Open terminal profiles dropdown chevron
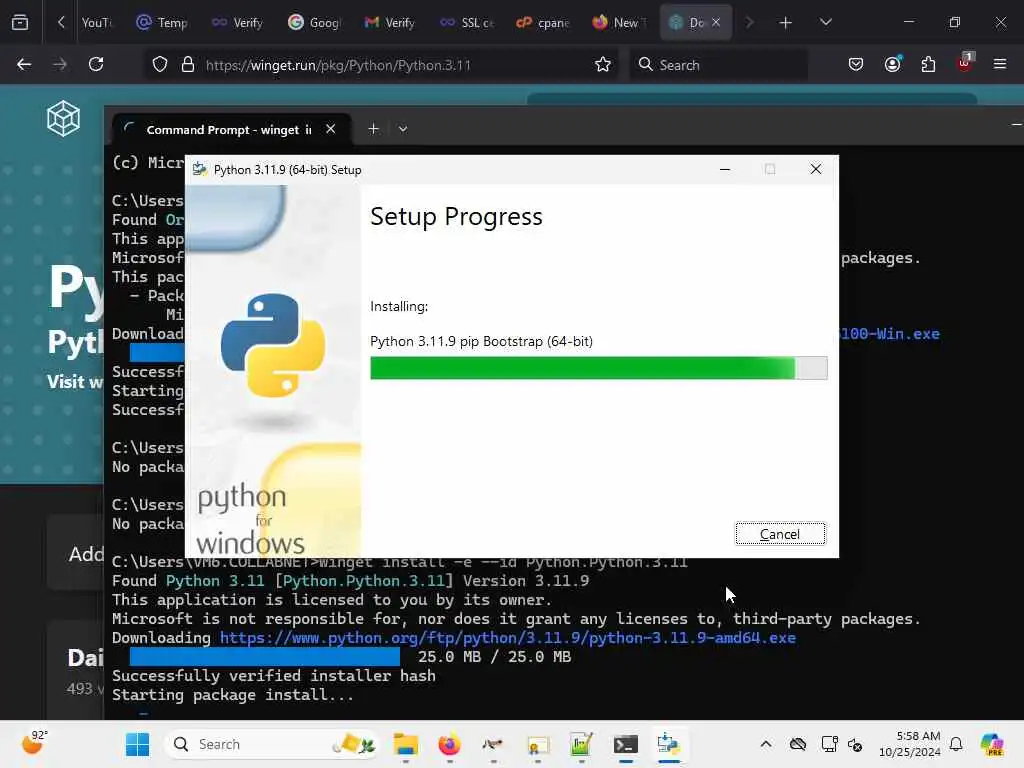Screen dimensions: 1024x768 coord(403,129)
